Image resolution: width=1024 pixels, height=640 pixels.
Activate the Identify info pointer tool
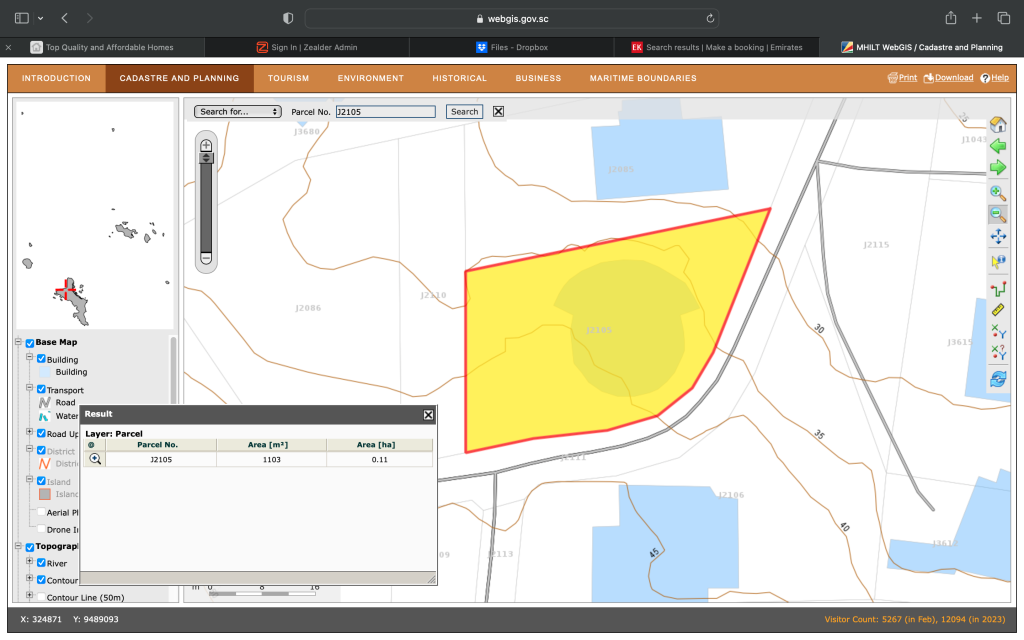click(997, 261)
